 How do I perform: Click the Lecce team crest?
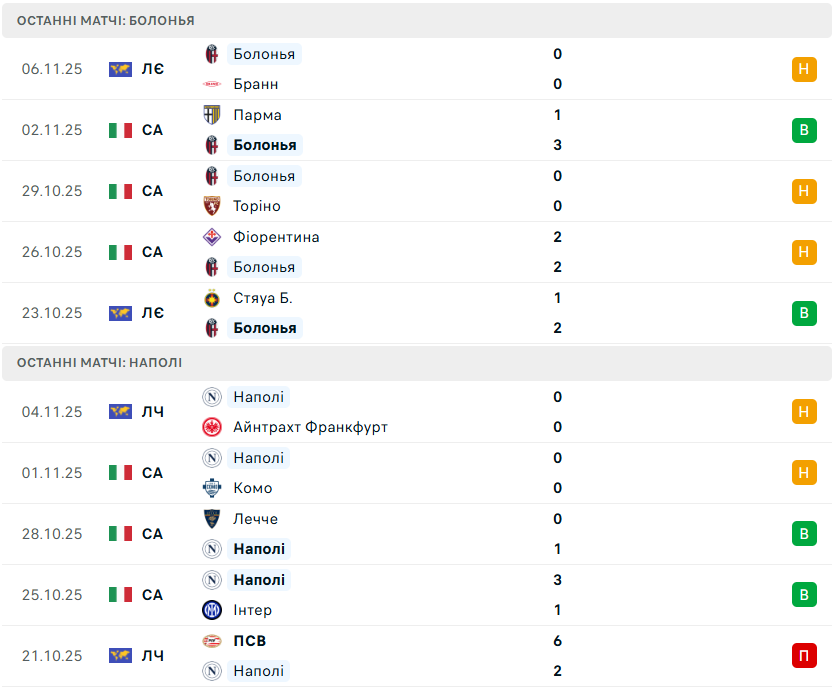coord(212,519)
